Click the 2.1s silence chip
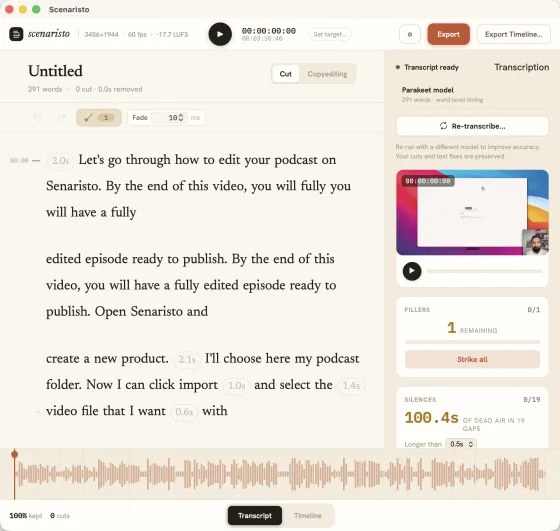 [187, 359]
